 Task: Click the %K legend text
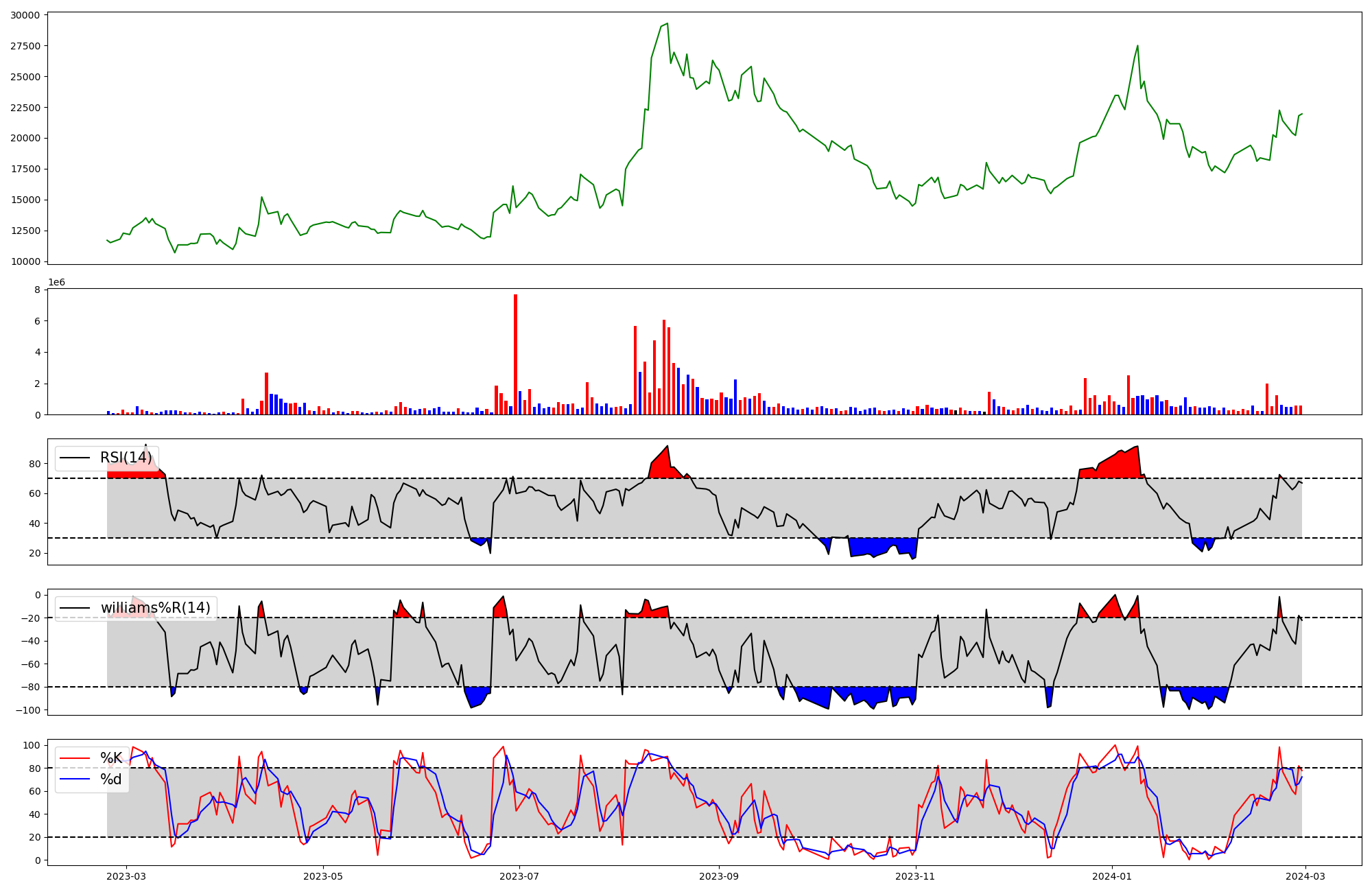(x=111, y=758)
